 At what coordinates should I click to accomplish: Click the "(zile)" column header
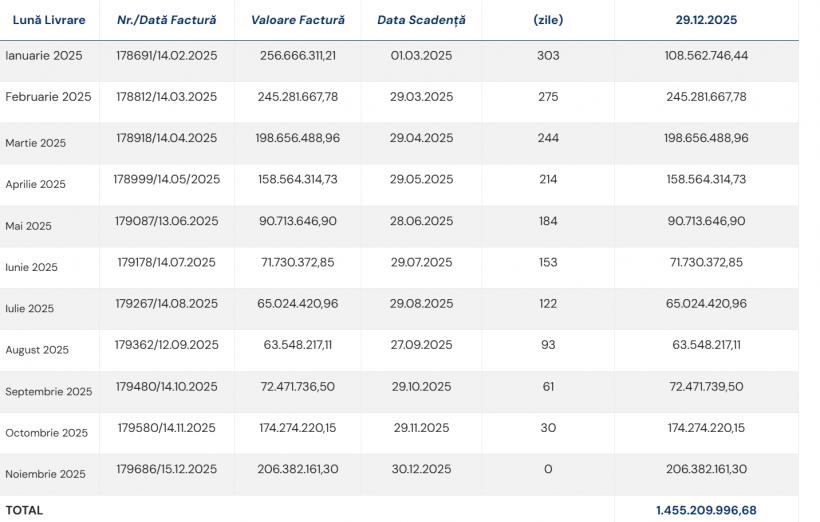548,20
